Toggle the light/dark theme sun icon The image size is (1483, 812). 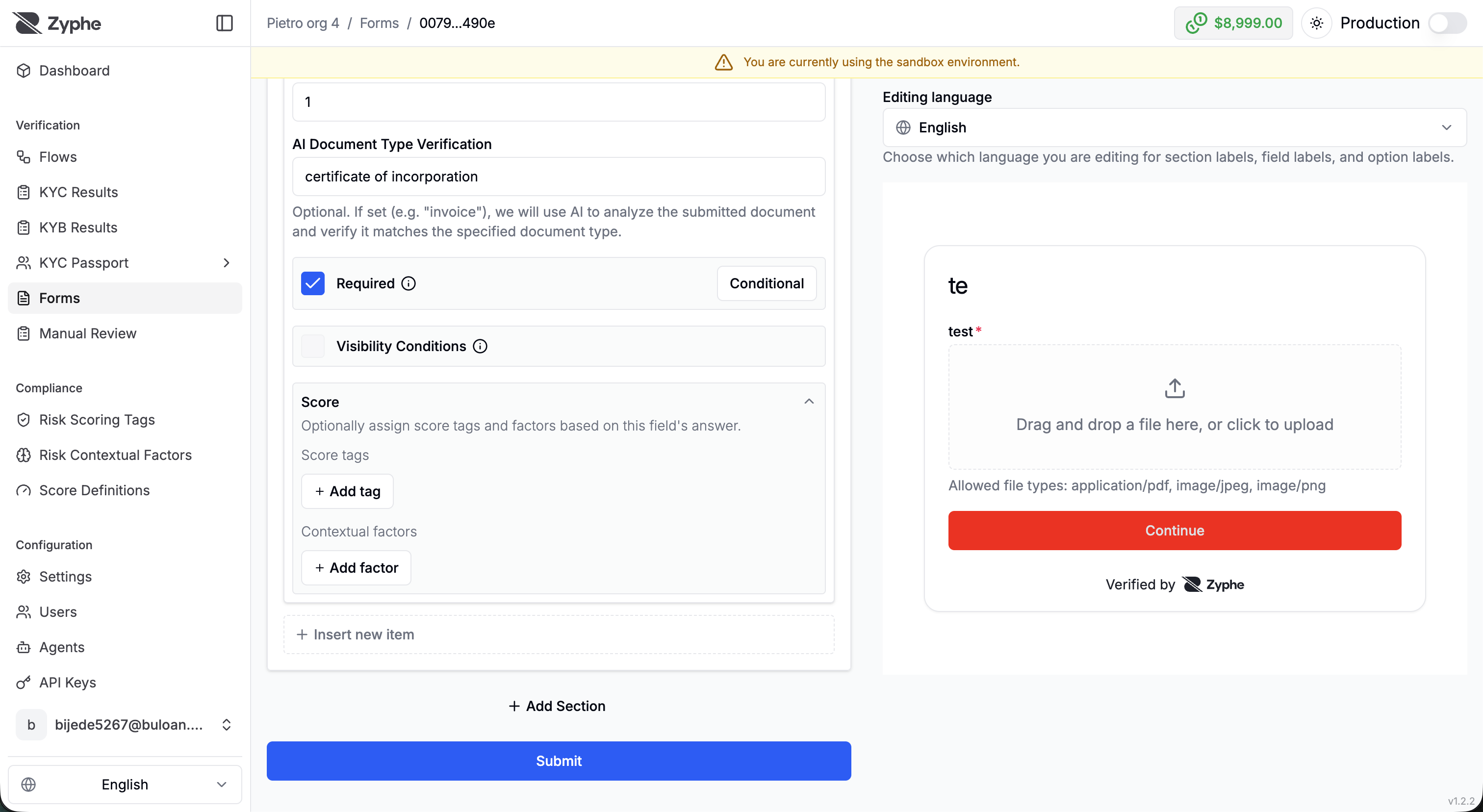pyautogui.click(x=1317, y=23)
